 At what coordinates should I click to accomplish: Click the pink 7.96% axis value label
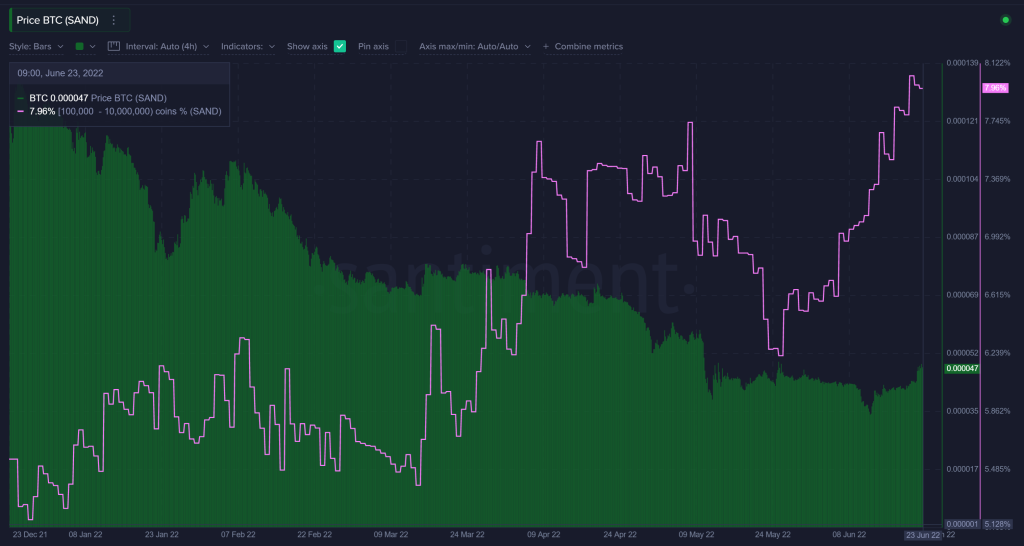tap(995, 88)
